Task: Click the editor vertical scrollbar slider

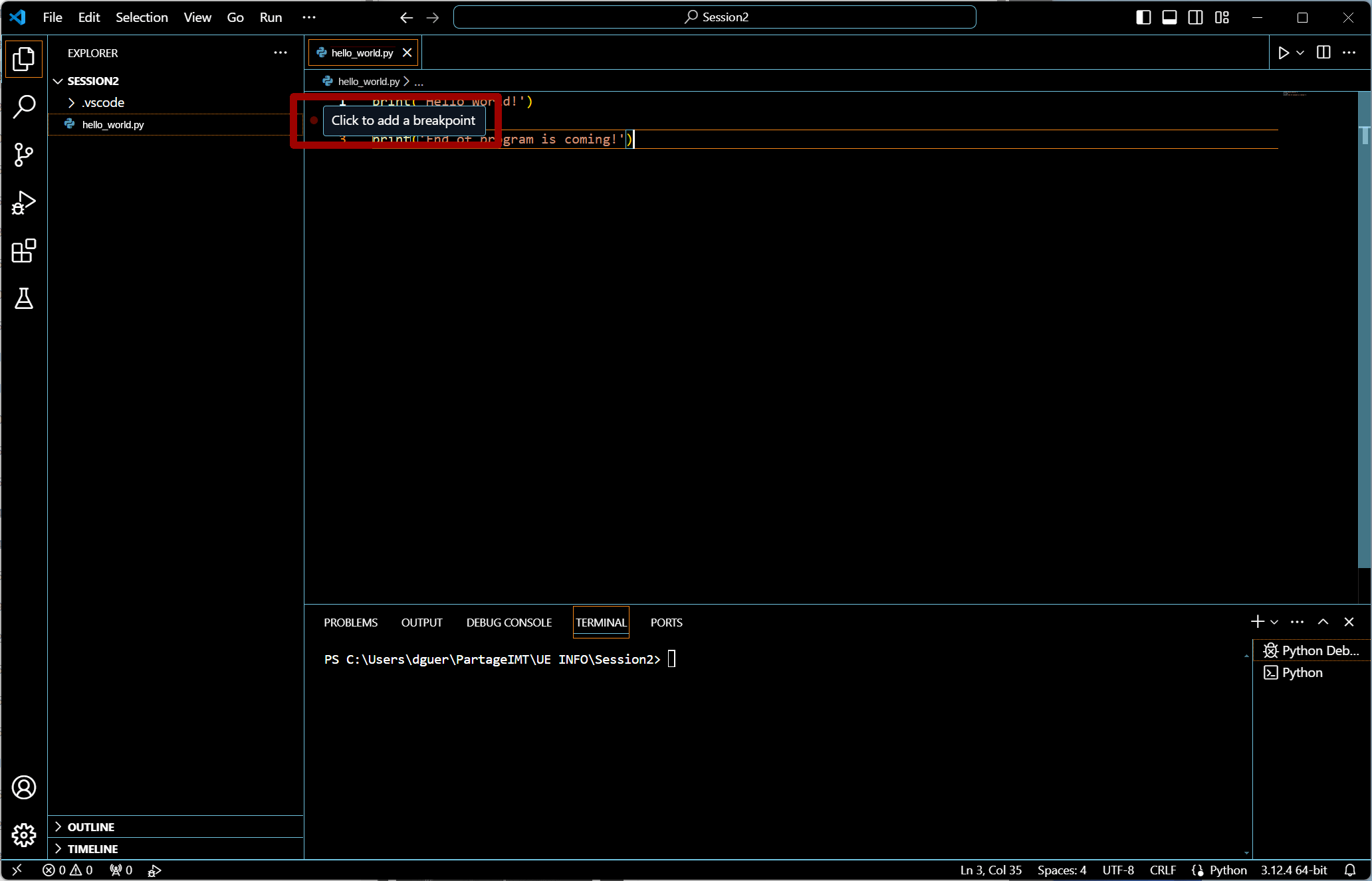Action: [1364, 332]
